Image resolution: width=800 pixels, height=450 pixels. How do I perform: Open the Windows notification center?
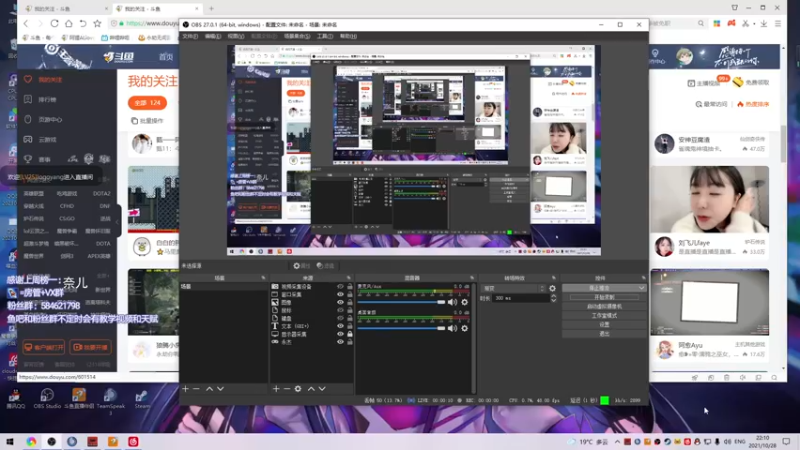point(786,441)
